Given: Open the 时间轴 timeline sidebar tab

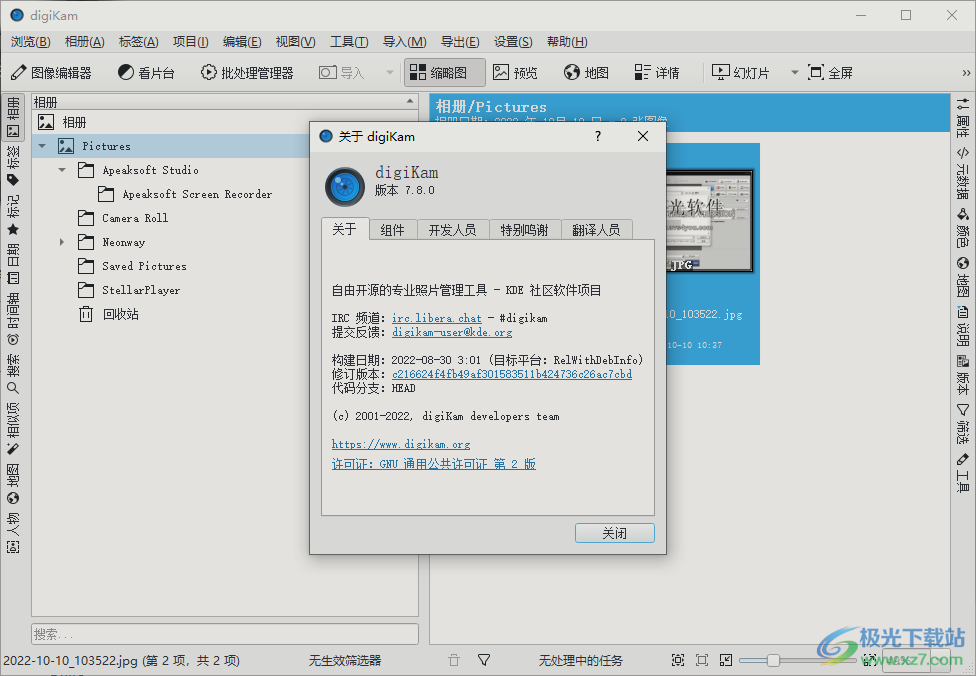Looking at the screenshot, I should [x=13, y=318].
